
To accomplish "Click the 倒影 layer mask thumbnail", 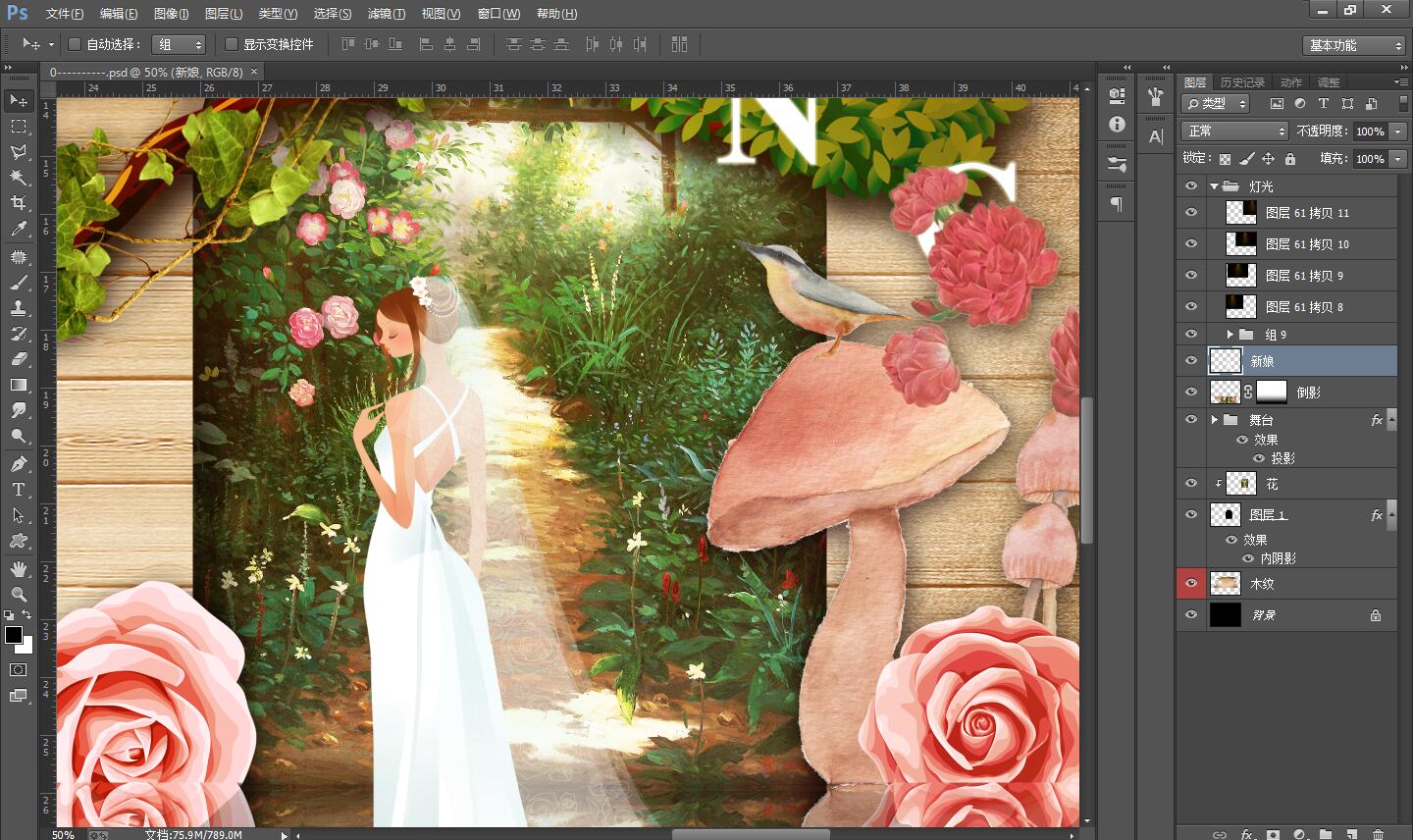I will click(1272, 392).
